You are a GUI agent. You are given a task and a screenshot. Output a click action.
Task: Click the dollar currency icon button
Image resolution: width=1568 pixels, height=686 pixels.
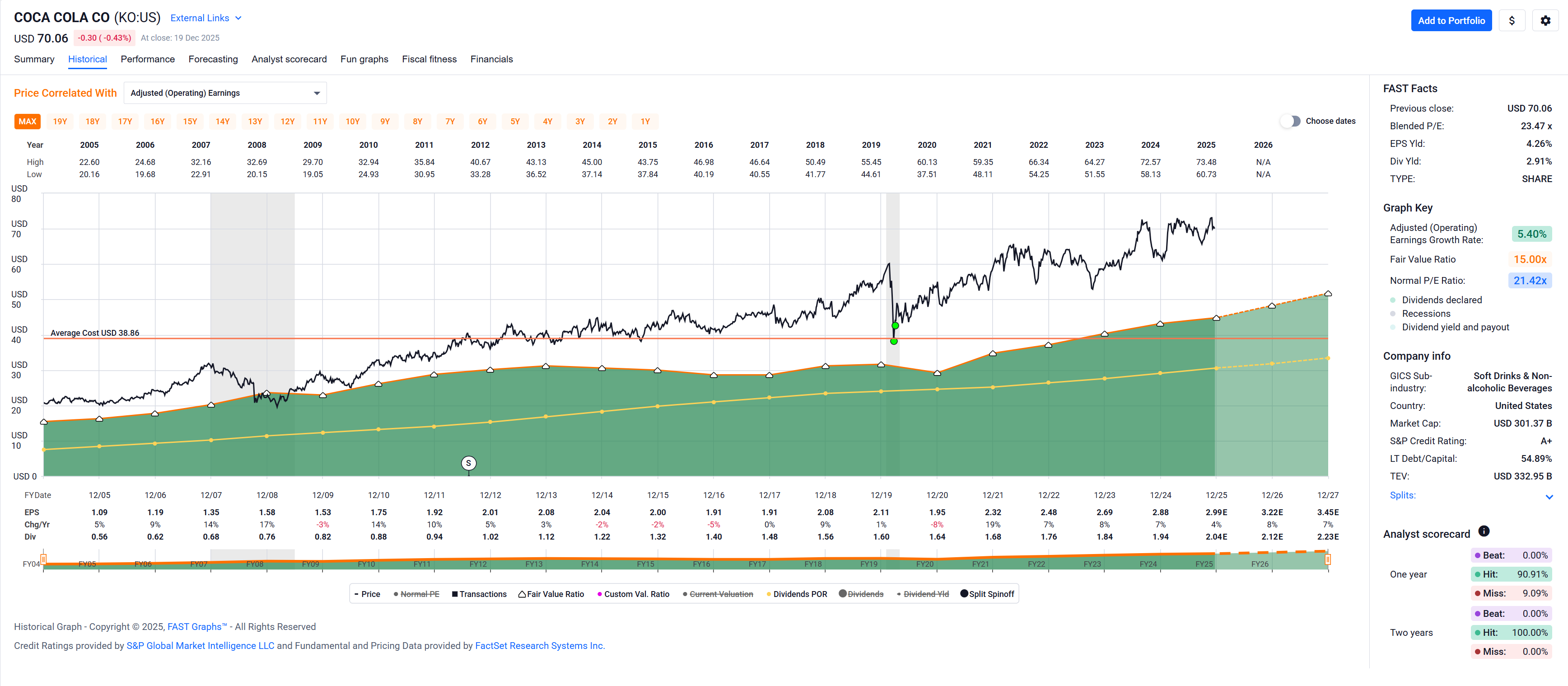coord(1512,21)
